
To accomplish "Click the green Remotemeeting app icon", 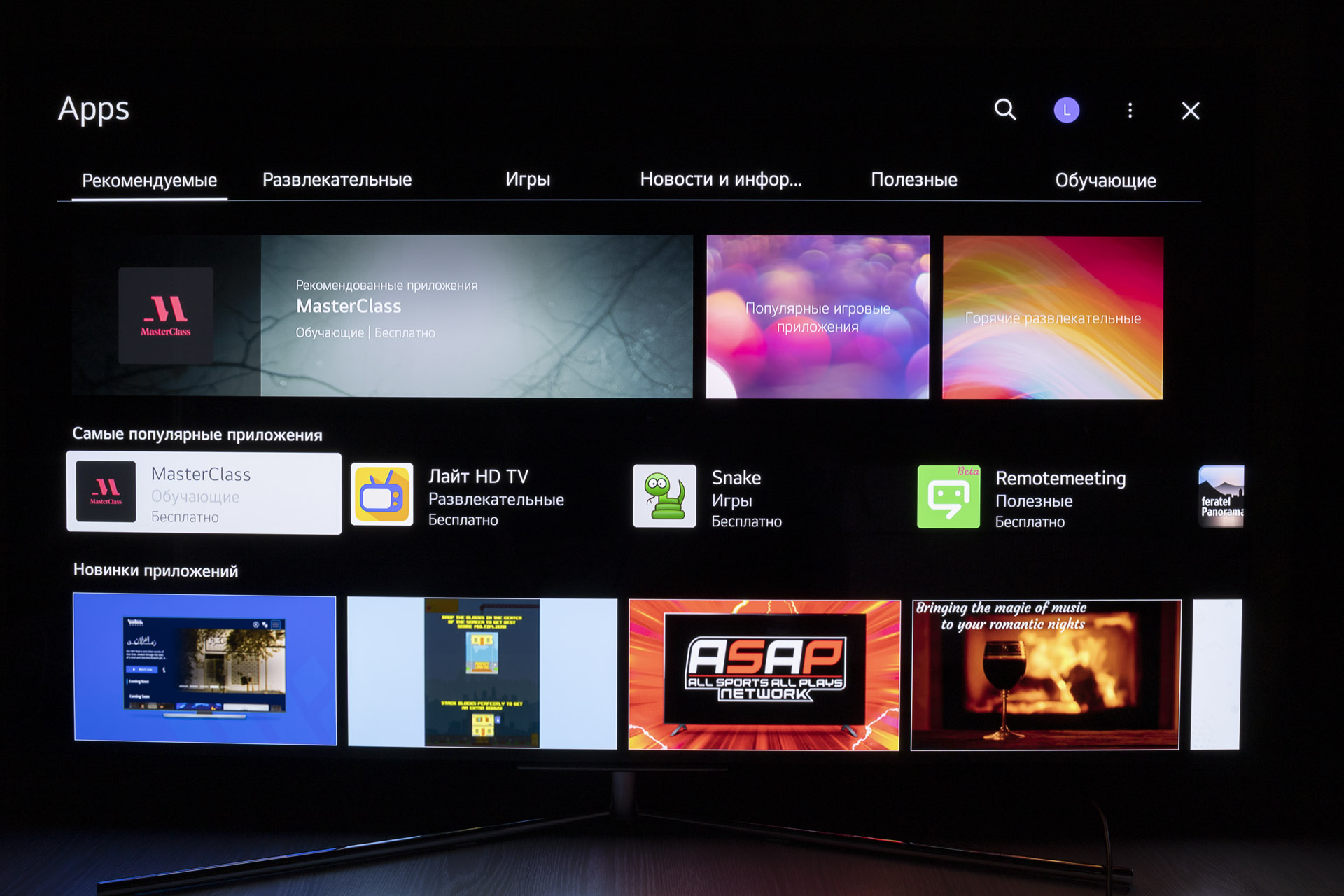I will [x=948, y=496].
